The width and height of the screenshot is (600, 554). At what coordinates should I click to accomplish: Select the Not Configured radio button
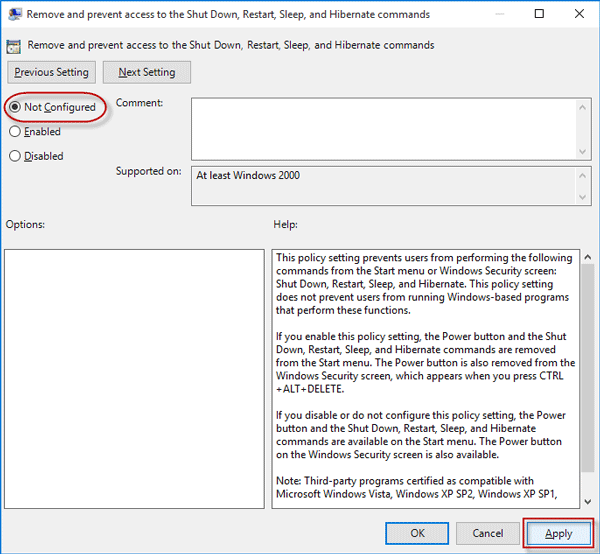pos(15,107)
